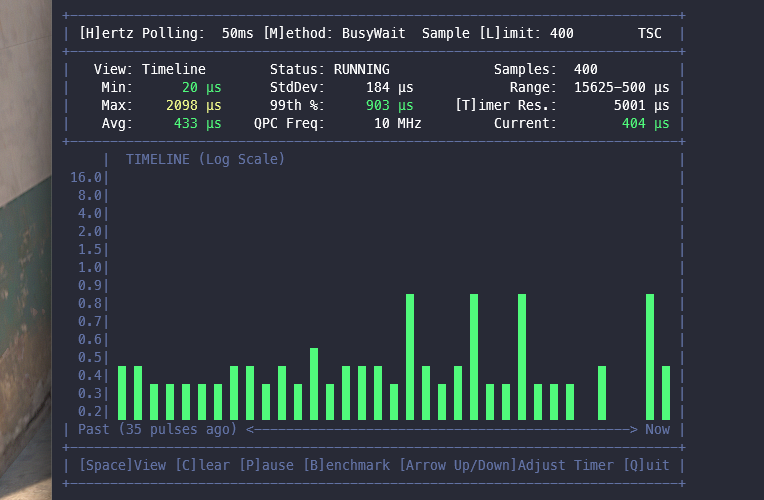Click the Now label on timeline
The height and width of the screenshot is (500, 764).
click(x=657, y=429)
